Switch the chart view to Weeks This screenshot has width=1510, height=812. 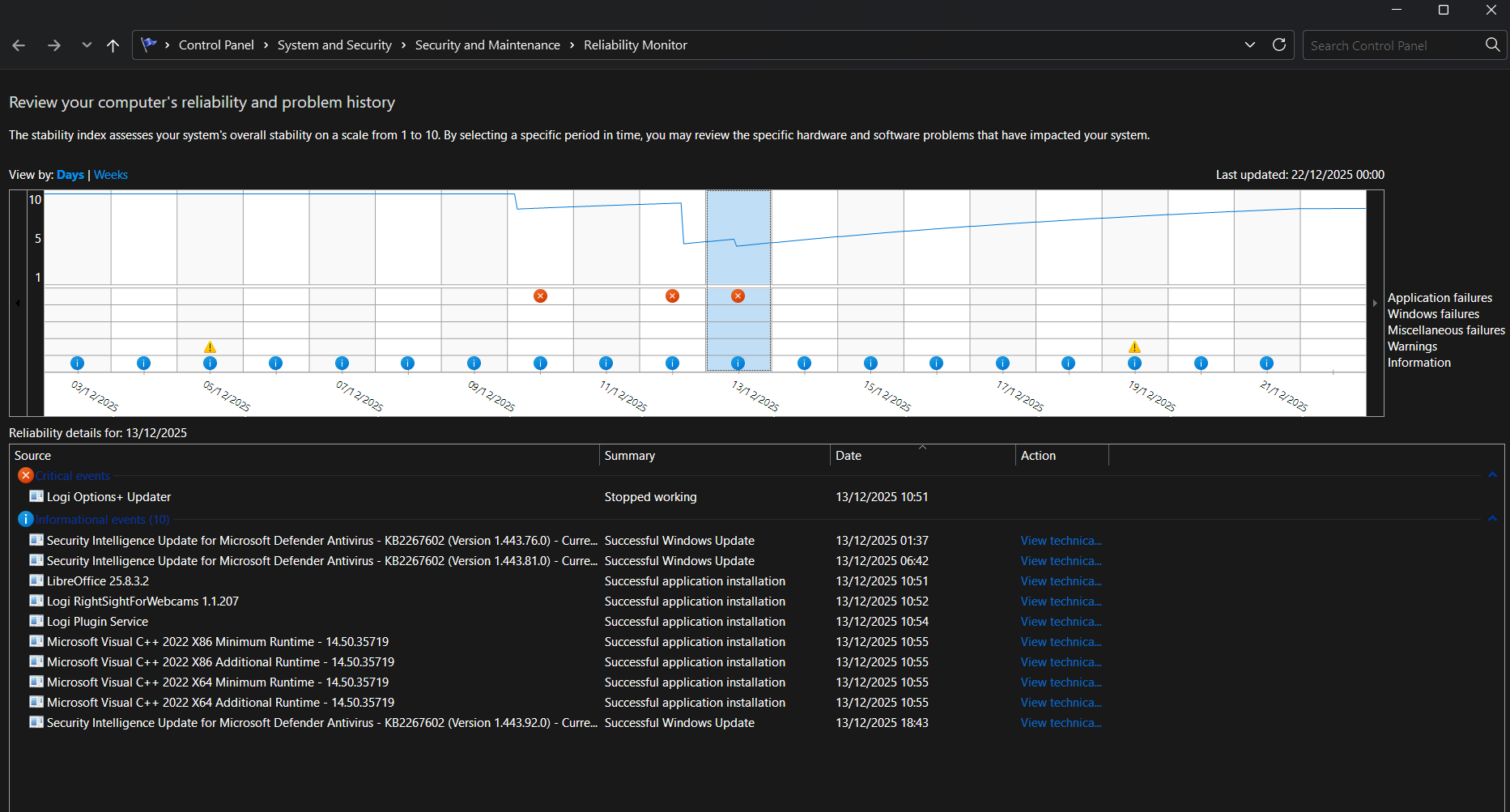[x=111, y=175]
